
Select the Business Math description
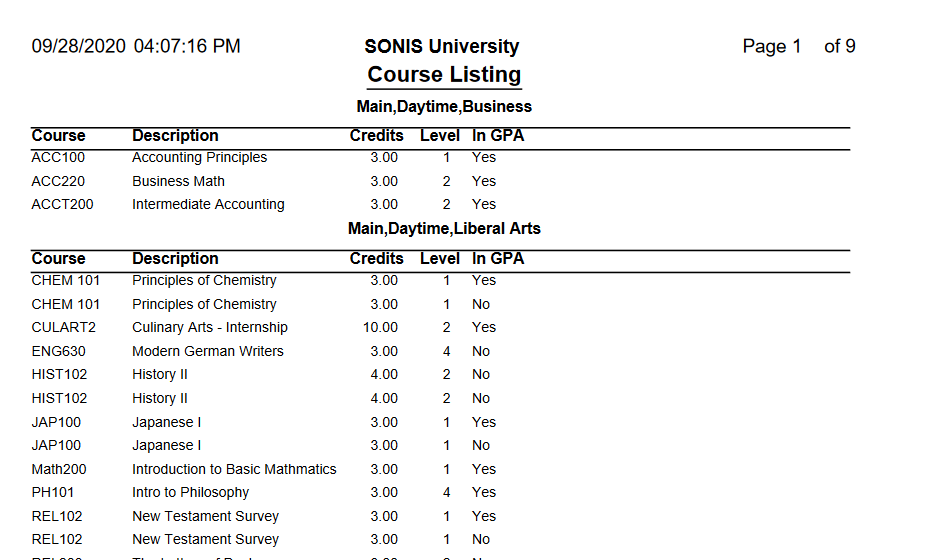pos(178,182)
